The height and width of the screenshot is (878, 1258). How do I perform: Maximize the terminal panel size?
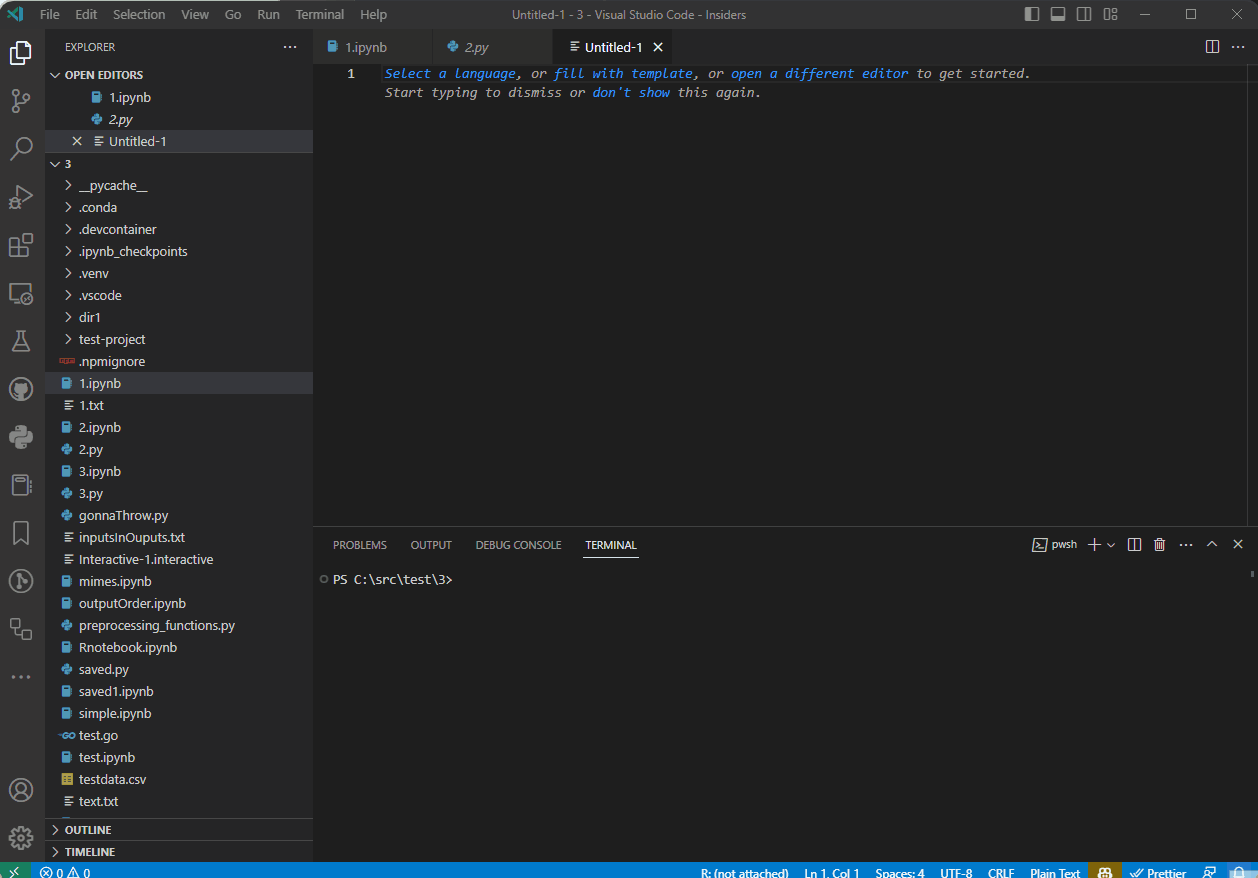[1212, 545]
